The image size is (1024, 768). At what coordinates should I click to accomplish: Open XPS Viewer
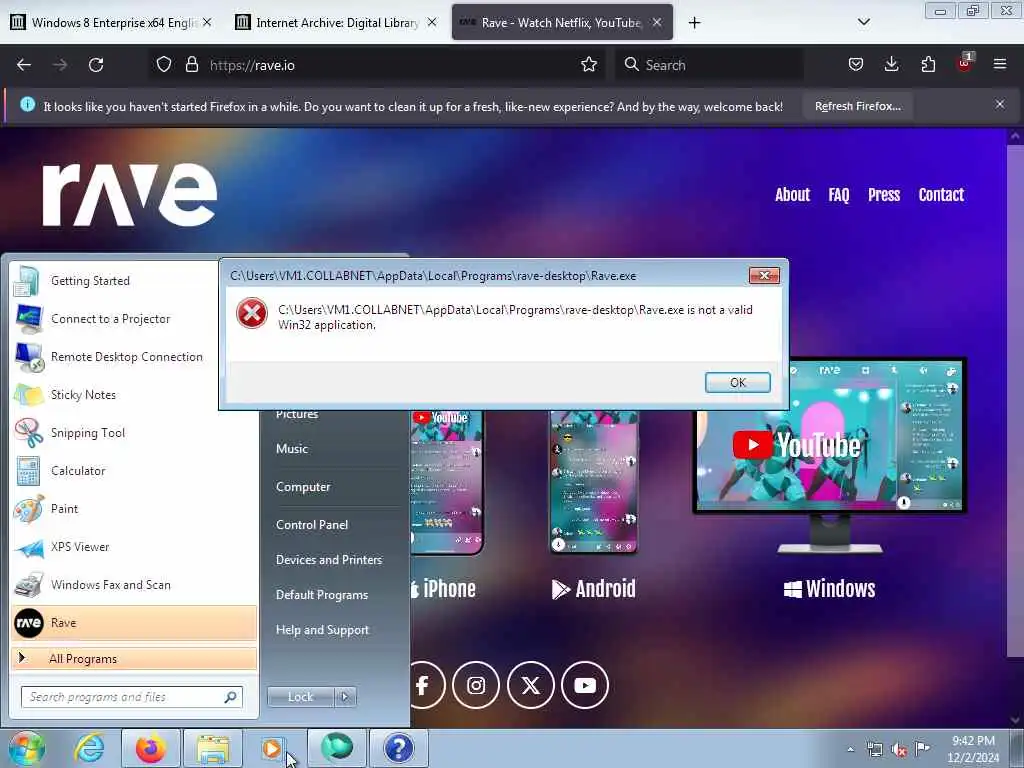coord(134,547)
